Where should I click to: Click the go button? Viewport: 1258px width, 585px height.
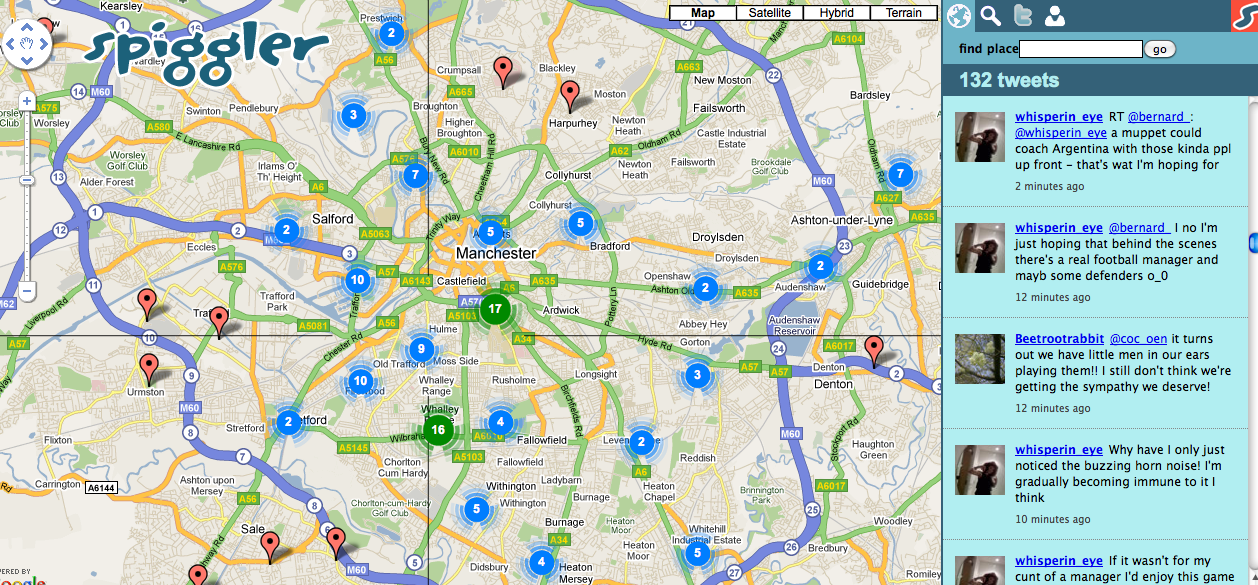[x=1160, y=49]
